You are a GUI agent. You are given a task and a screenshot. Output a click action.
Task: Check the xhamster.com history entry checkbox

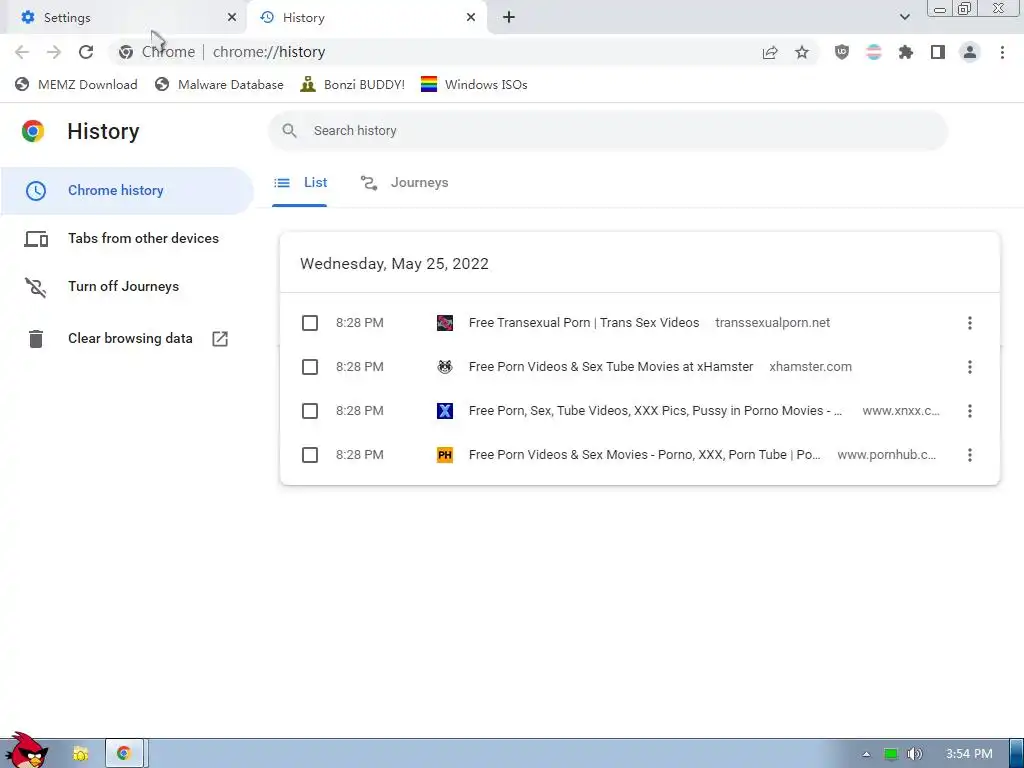coord(310,367)
